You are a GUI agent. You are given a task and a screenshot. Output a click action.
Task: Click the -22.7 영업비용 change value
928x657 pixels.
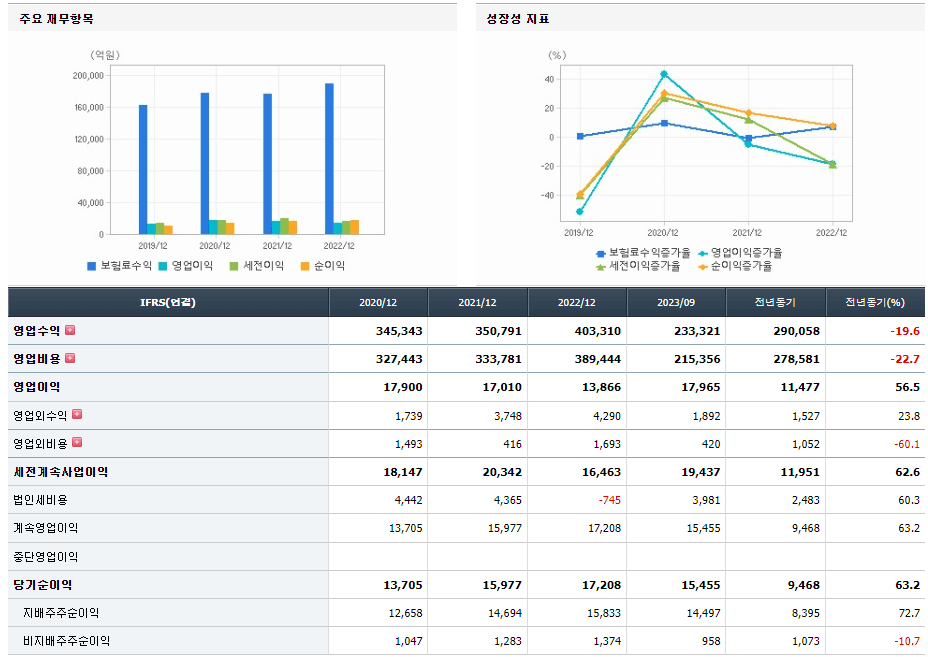coord(905,359)
